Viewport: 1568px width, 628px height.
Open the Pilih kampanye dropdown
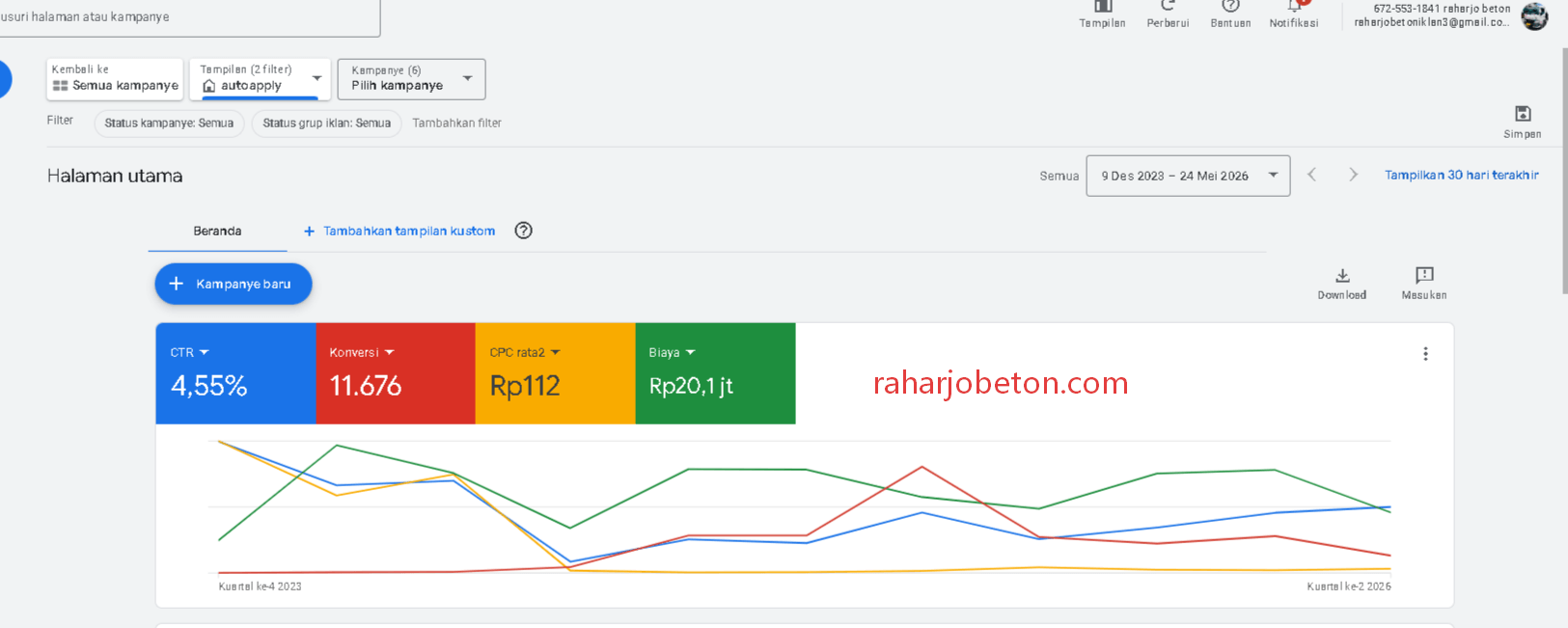click(411, 79)
